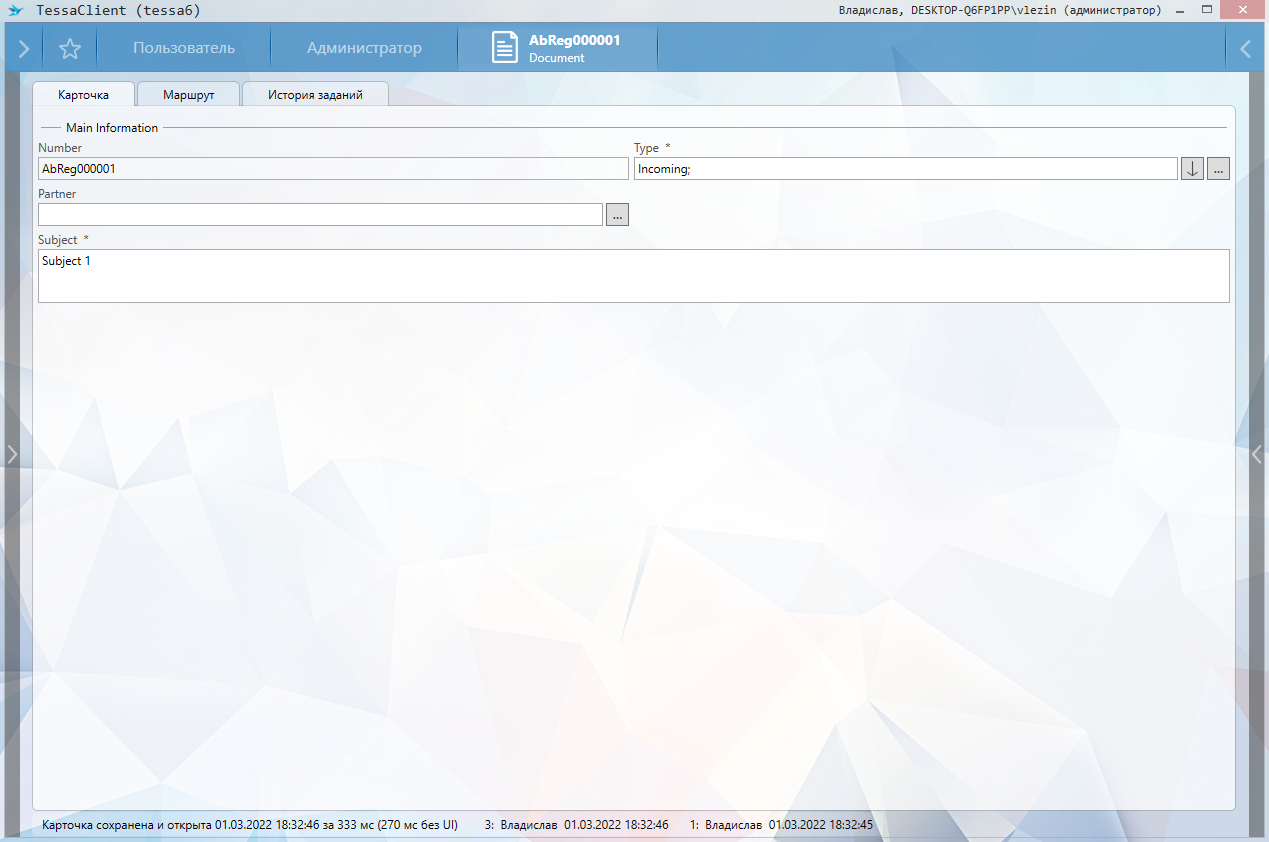
Task: Open the История заданий tab
Action: pyautogui.click(x=315, y=95)
